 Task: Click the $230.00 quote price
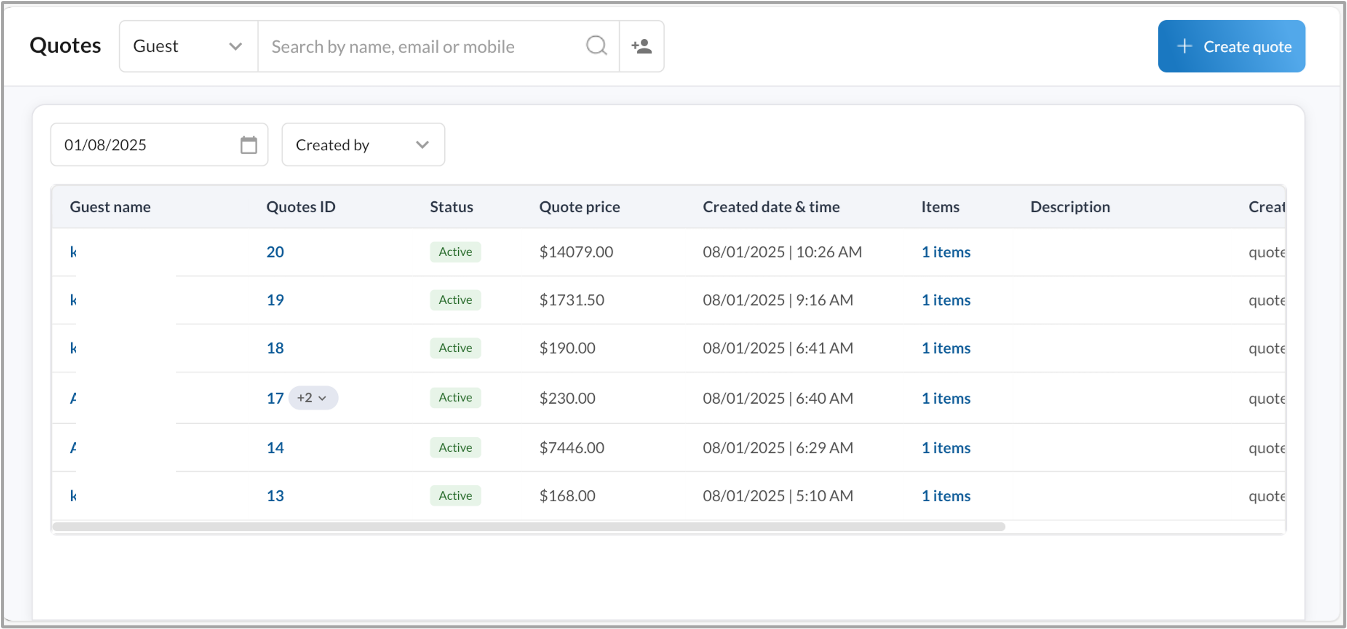567,398
